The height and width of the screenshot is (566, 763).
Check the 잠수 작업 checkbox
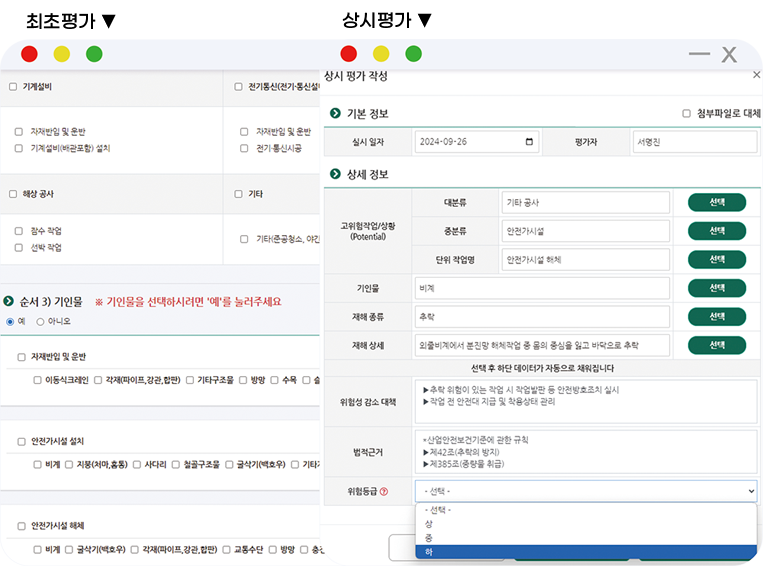(19, 231)
